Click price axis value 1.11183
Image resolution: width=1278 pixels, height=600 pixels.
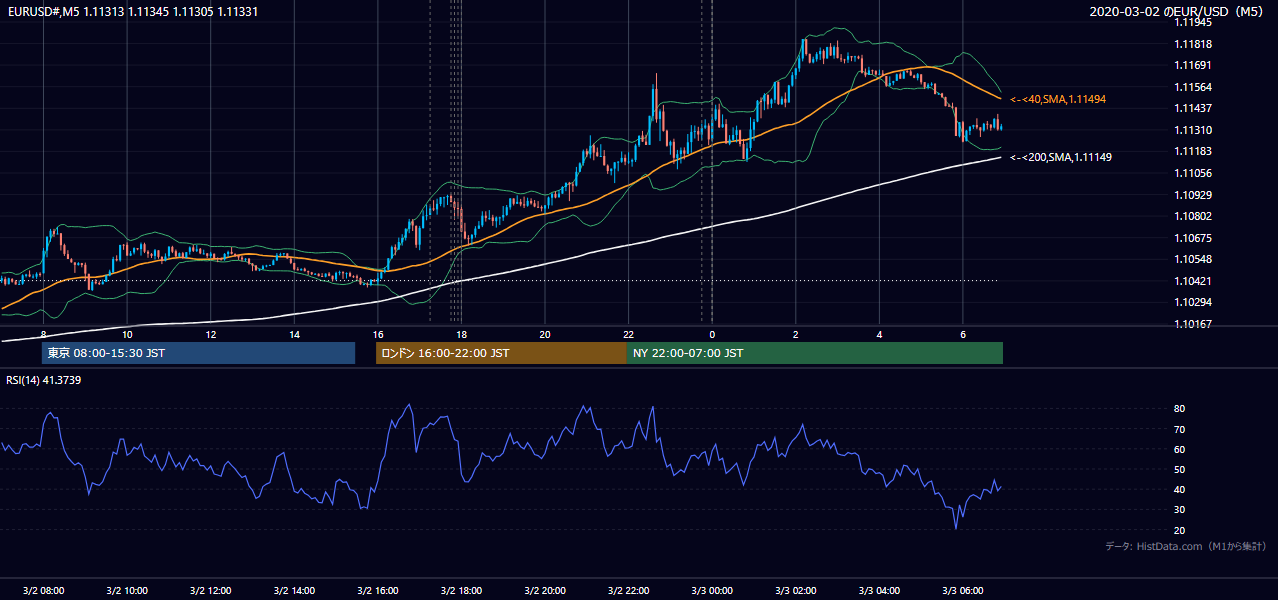[1194, 151]
